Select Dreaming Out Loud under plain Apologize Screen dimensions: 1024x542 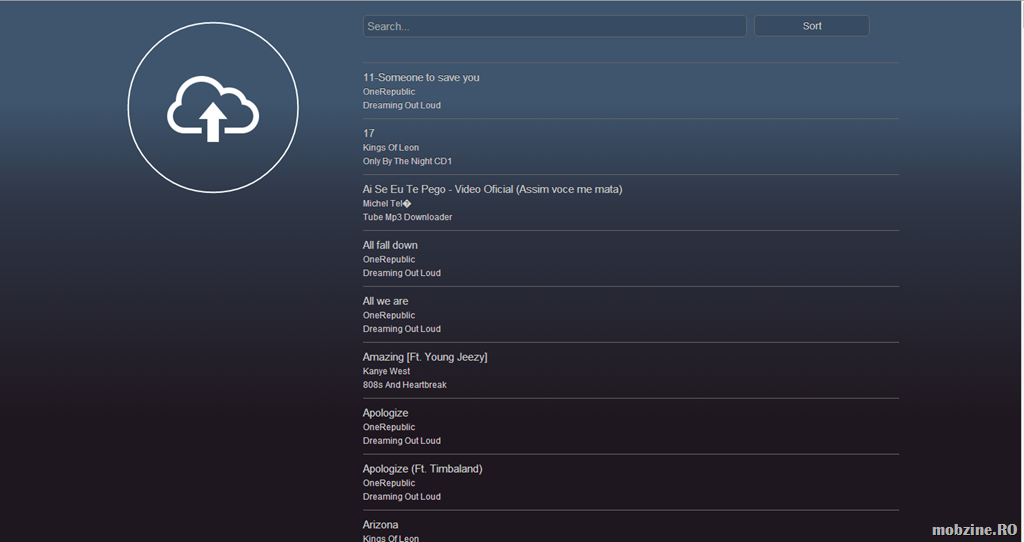coord(402,441)
